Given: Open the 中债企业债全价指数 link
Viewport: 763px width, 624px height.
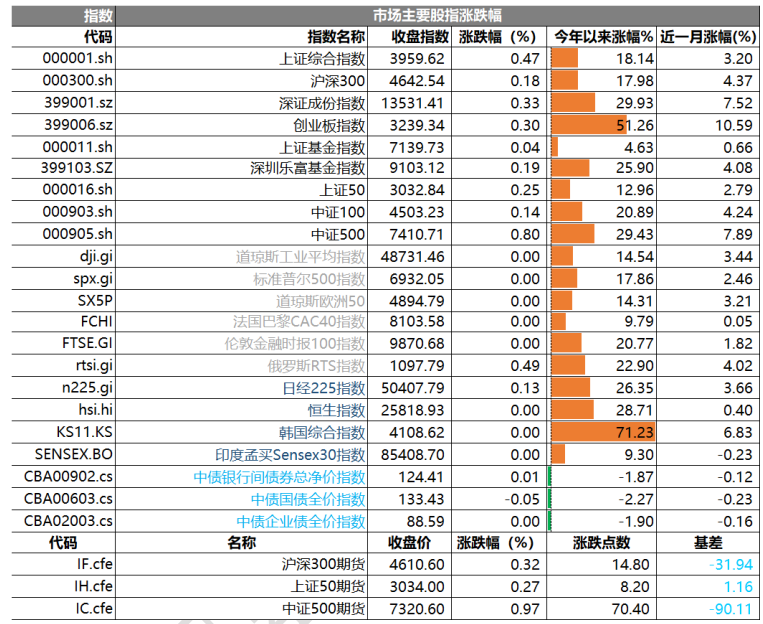Looking at the screenshot, I should pyautogui.click(x=301, y=521).
